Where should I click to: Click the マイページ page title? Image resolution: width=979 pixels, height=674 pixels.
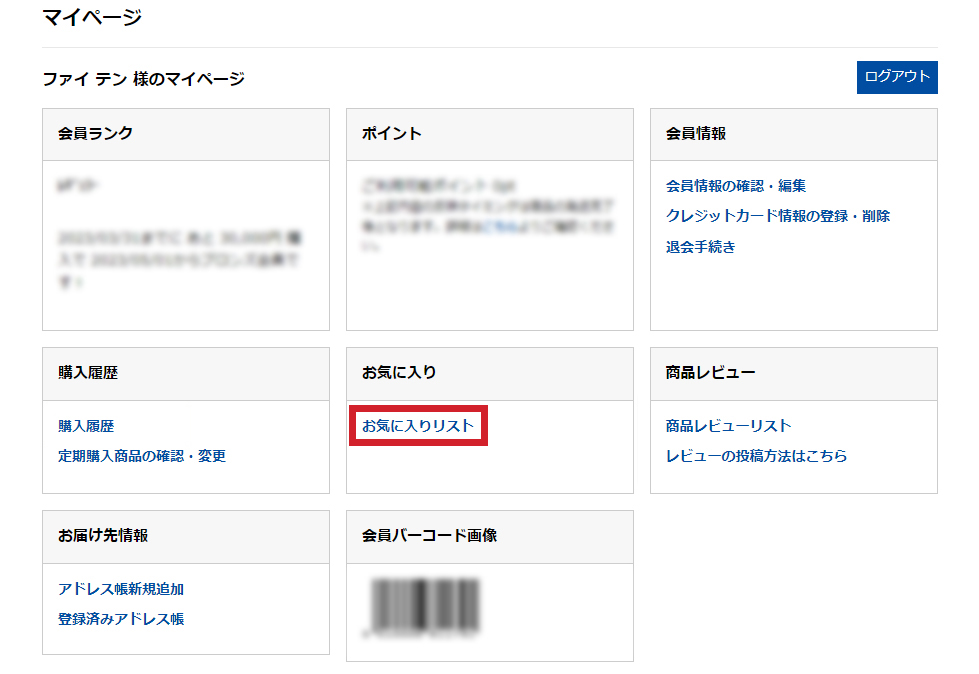coord(92,17)
